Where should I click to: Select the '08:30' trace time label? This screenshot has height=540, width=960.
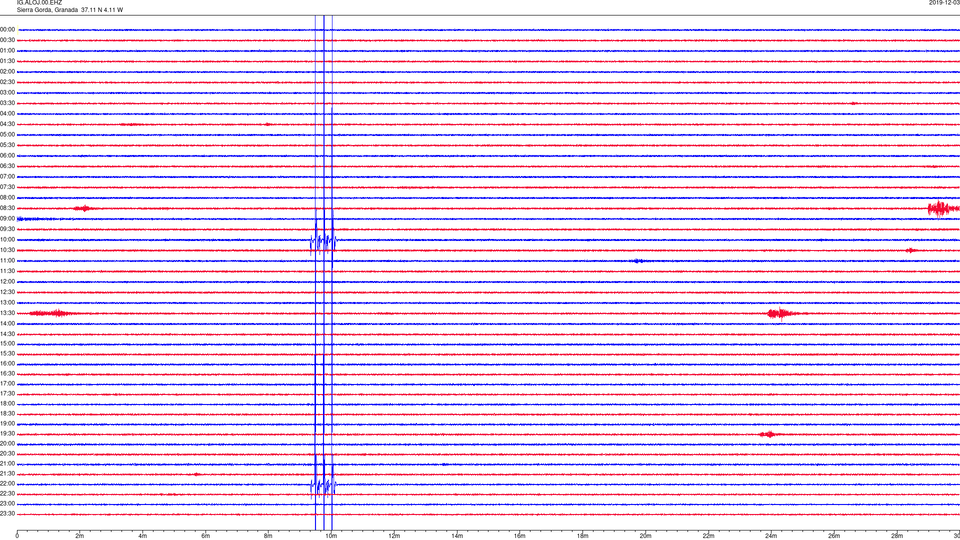click(7, 209)
